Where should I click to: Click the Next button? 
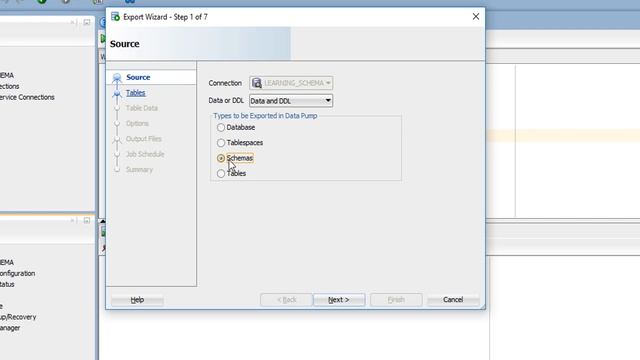click(x=339, y=300)
